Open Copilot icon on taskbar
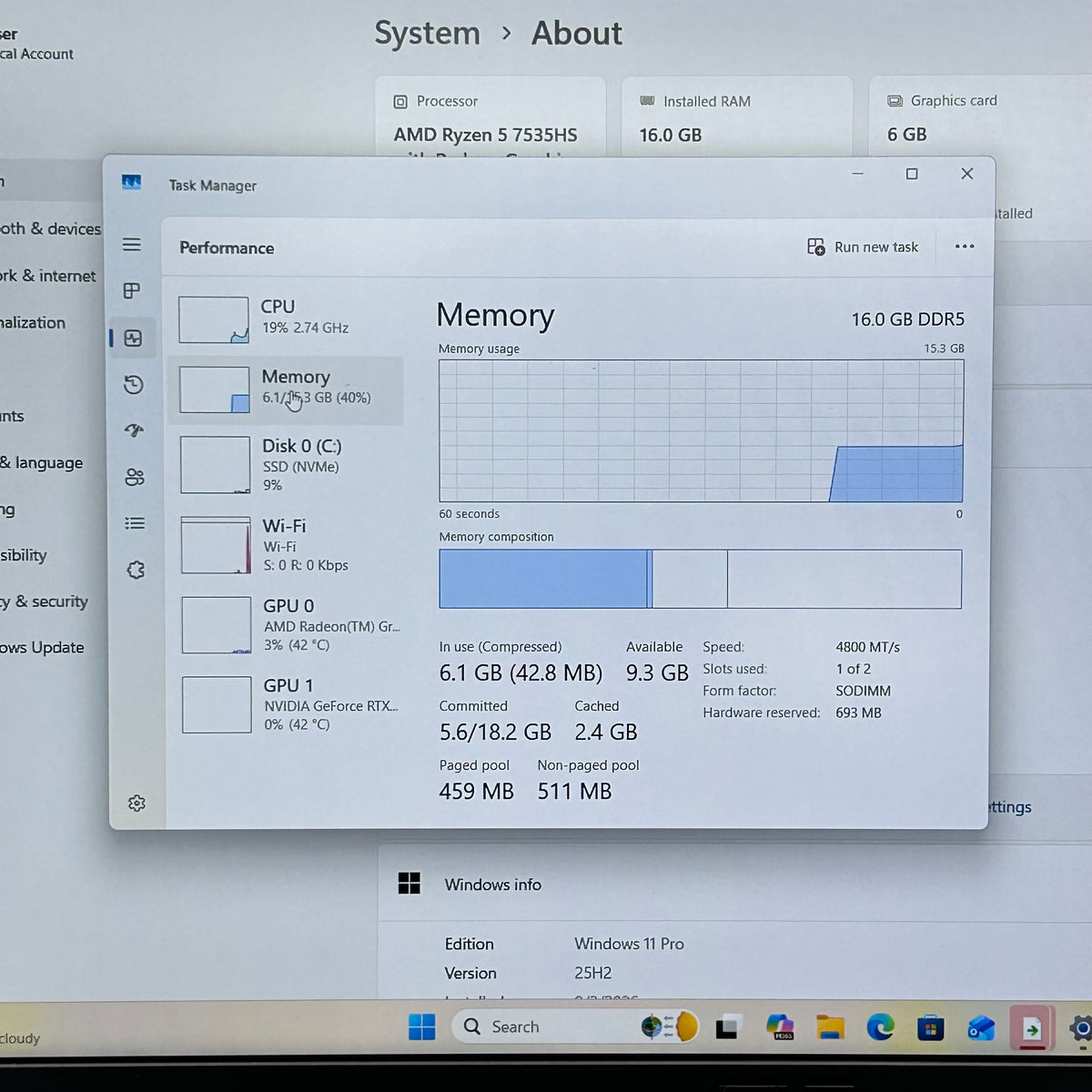 pyautogui.click(x=780, y=1026)
